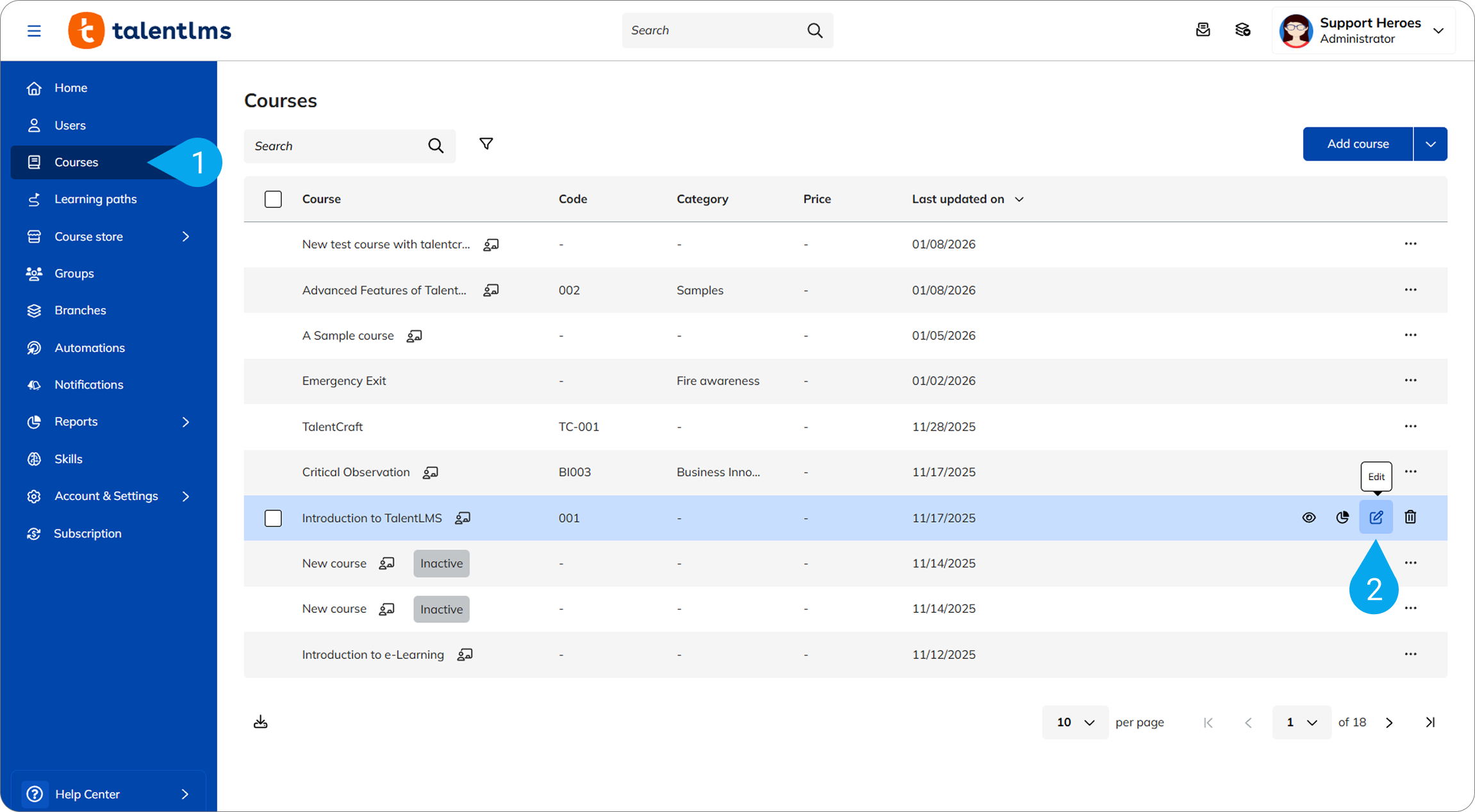
Task: Check the Introduction to TalentLMS row checkbox
Action: click(x=273, y=518)
